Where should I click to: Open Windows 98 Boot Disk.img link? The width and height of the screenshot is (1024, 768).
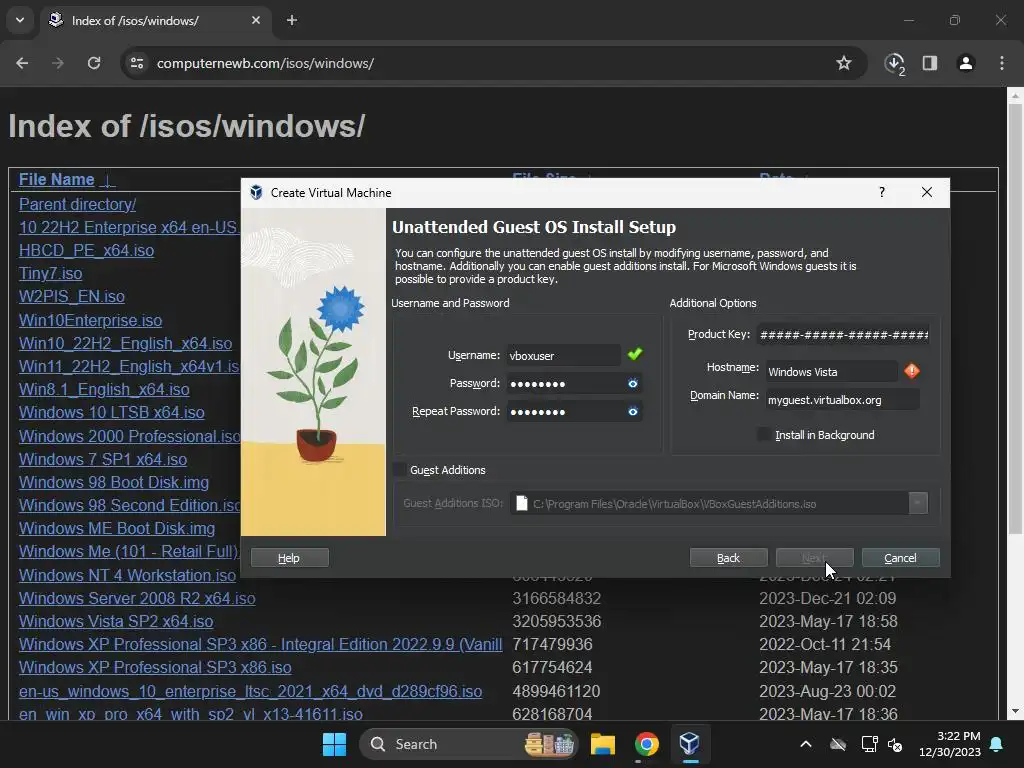pyautogui.click(x=114, y=482)
